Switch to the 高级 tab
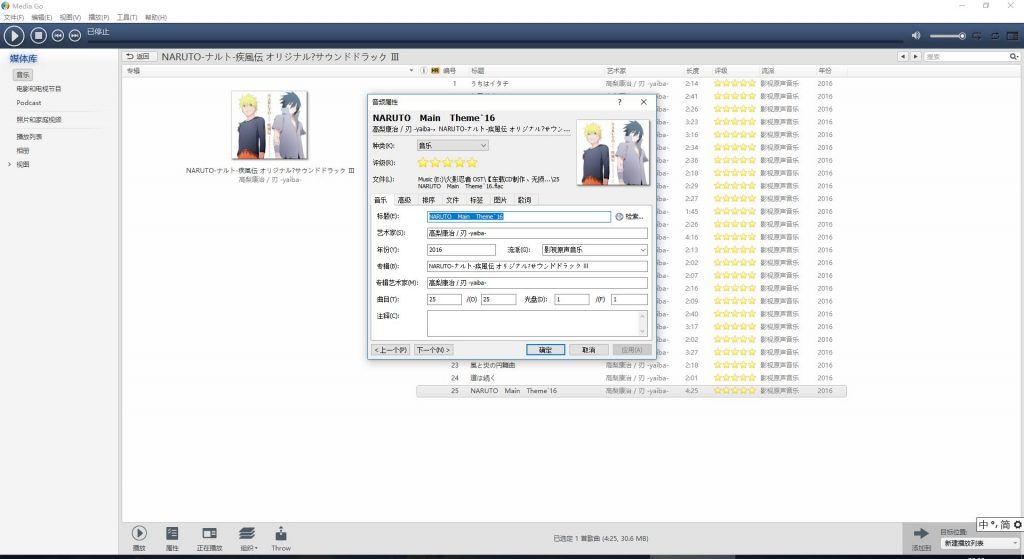 coord(404,200)
